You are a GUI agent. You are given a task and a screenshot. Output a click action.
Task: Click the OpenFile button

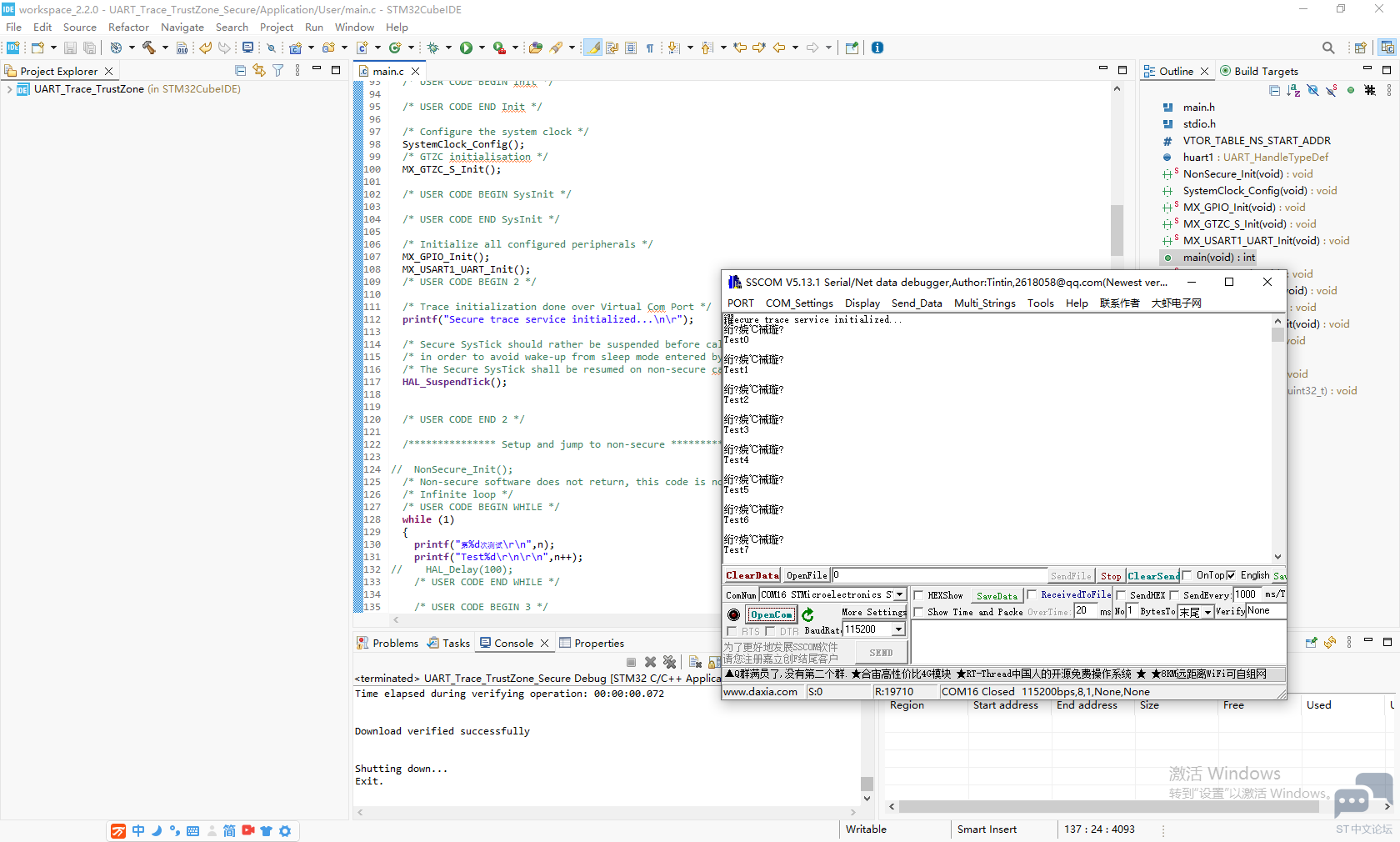(x=807, y=575)
